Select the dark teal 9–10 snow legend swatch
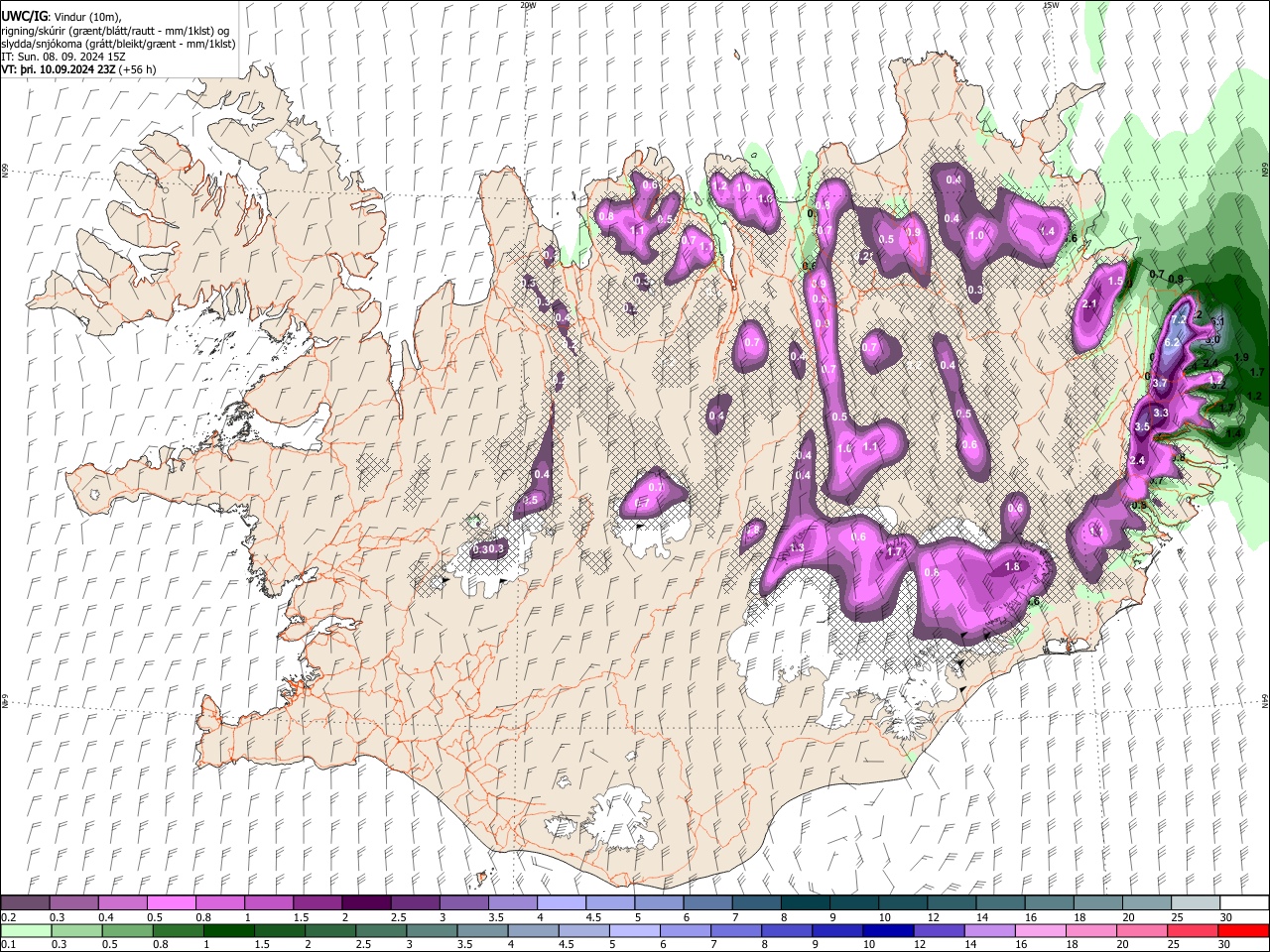This screenshot has width=1270, height=952. point(852,903)
